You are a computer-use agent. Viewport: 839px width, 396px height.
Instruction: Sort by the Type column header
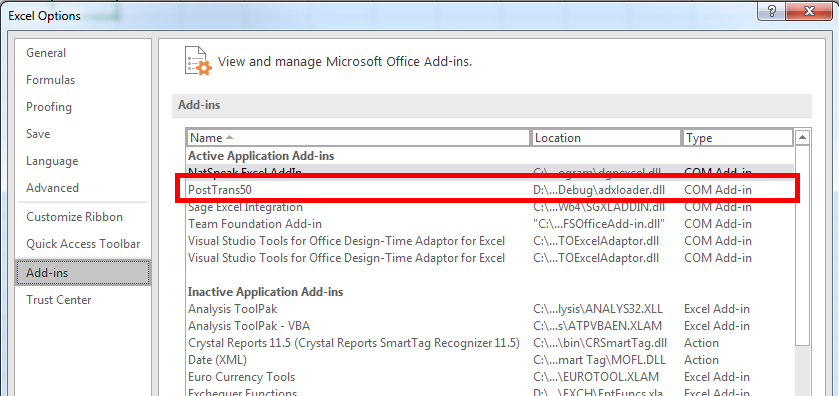pyautogui.click(x=737, y=138)
